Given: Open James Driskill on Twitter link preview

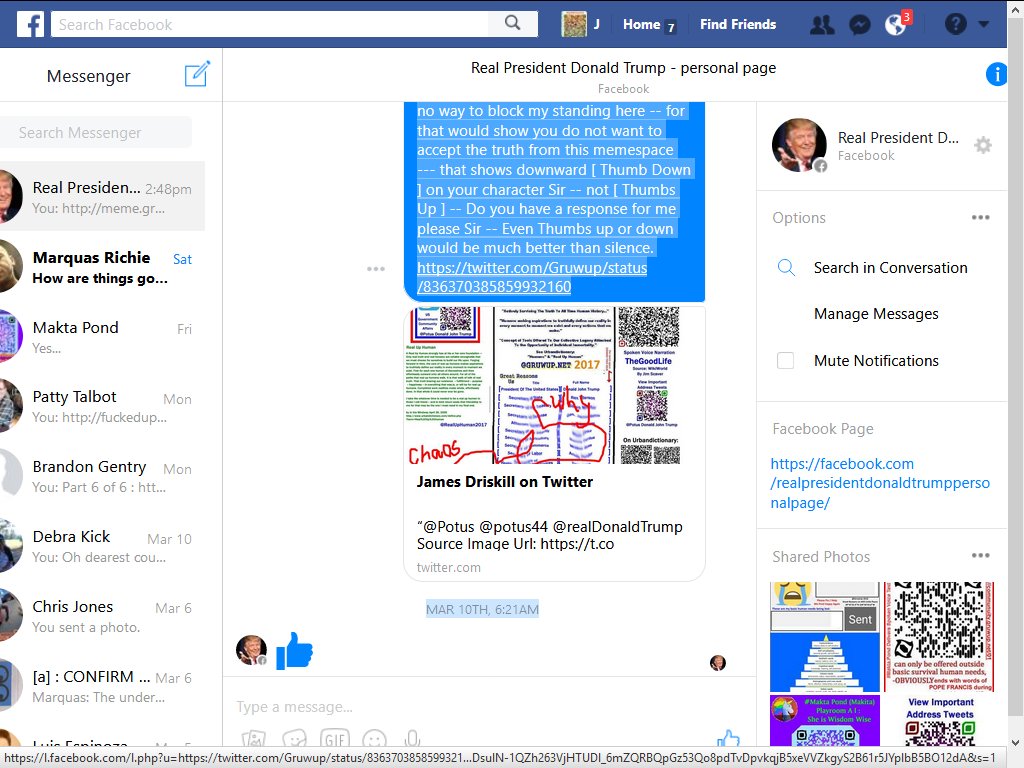Looking at the screenshot, I should click(505, 482).
